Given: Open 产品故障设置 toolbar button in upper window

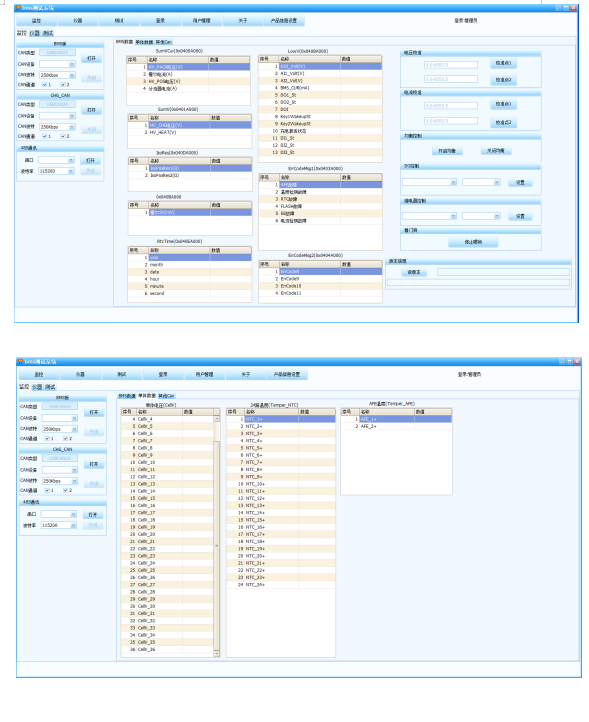Looking at the screenshot, I should (284, 21).
